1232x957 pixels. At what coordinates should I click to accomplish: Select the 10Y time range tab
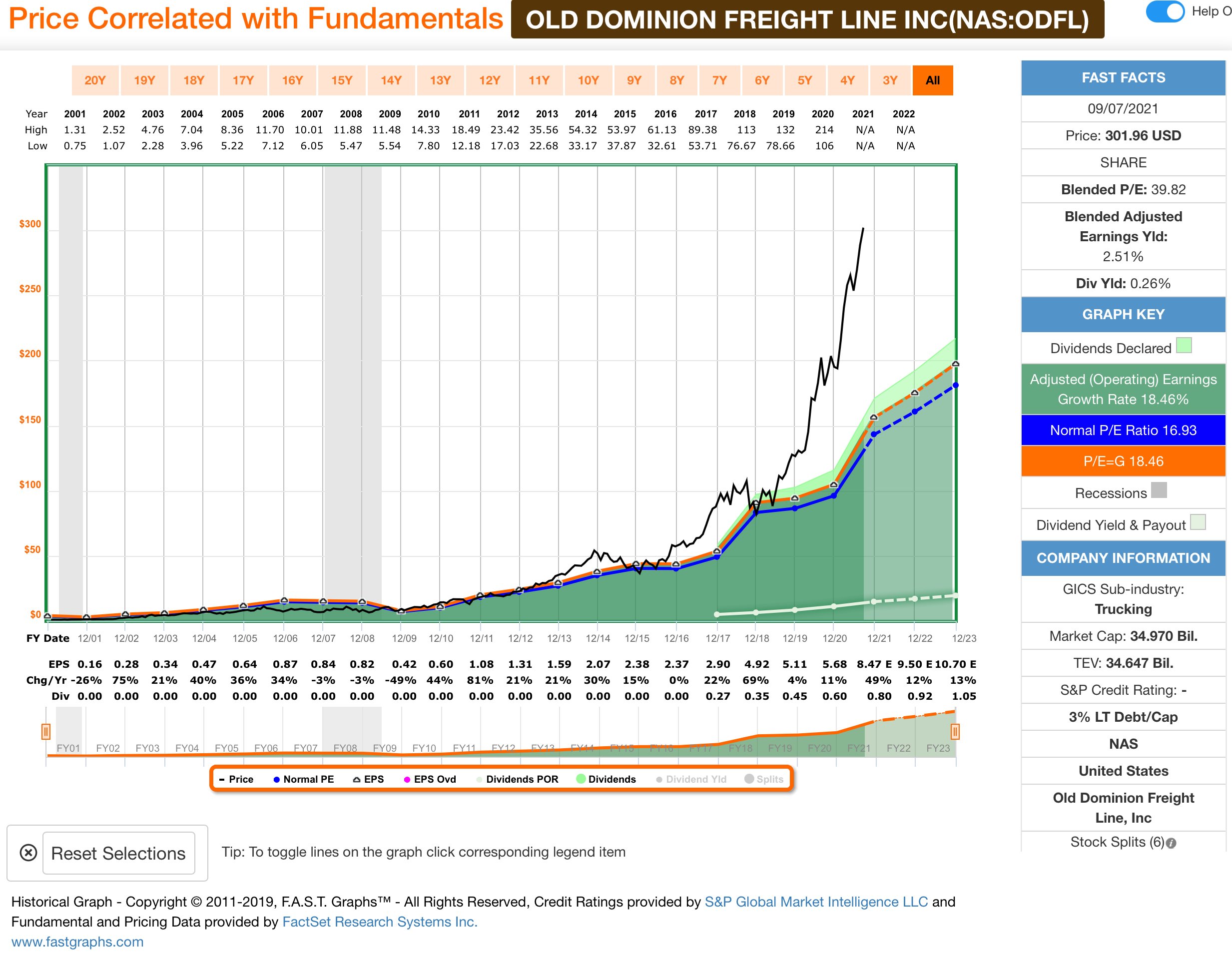[588, 80]
